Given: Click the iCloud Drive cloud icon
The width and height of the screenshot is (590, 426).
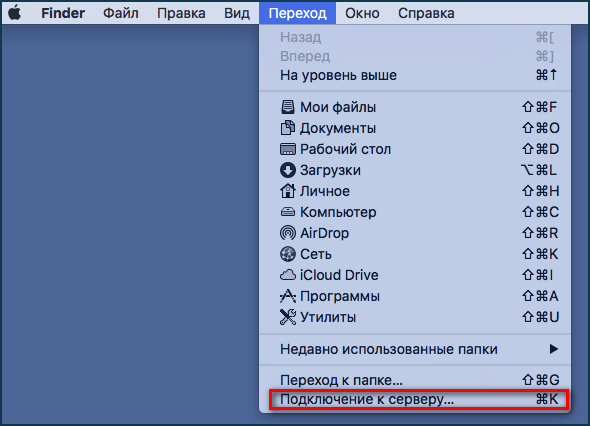Looking at the screenshot, I should click(288, 275).
